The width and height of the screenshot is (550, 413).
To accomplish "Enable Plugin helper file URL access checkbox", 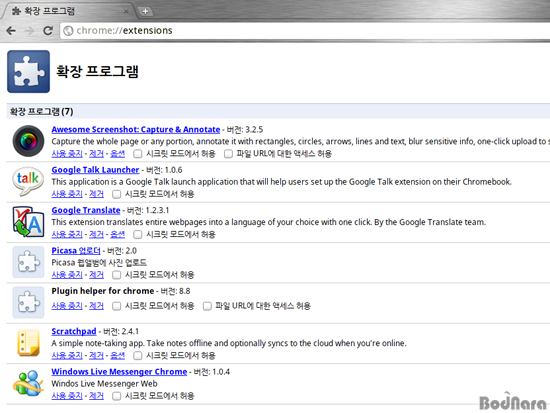I will point(207,306).
